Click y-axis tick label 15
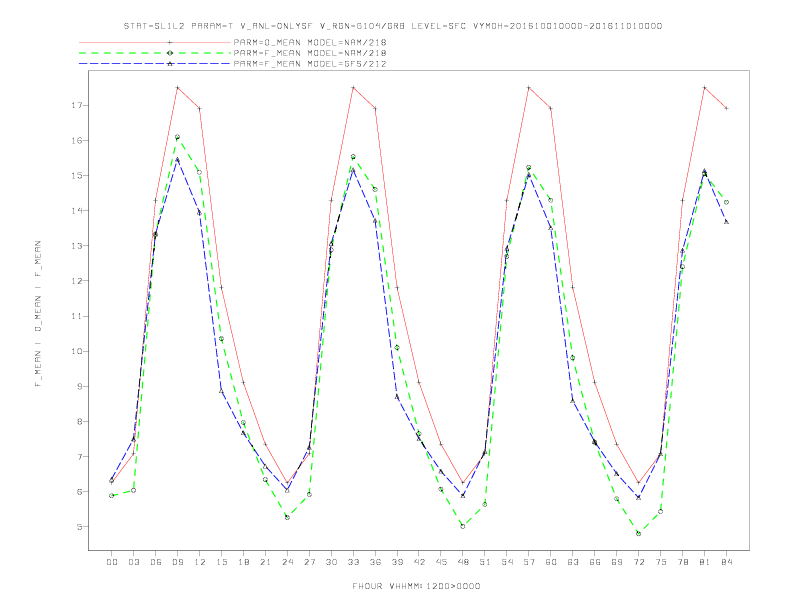This screenshot has width=792, height=612. [77, 176]
